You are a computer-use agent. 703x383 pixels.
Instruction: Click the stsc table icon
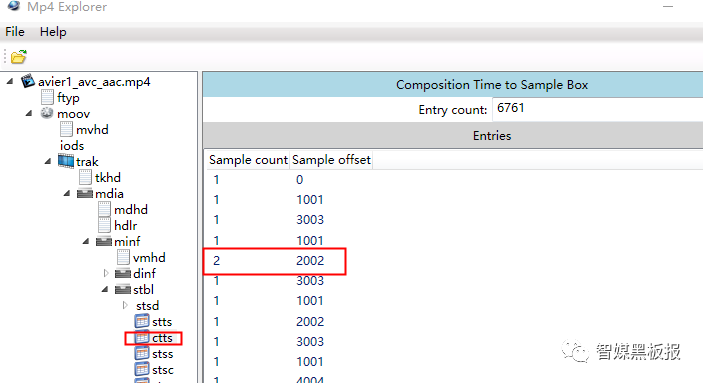click(x=142, y=370)
